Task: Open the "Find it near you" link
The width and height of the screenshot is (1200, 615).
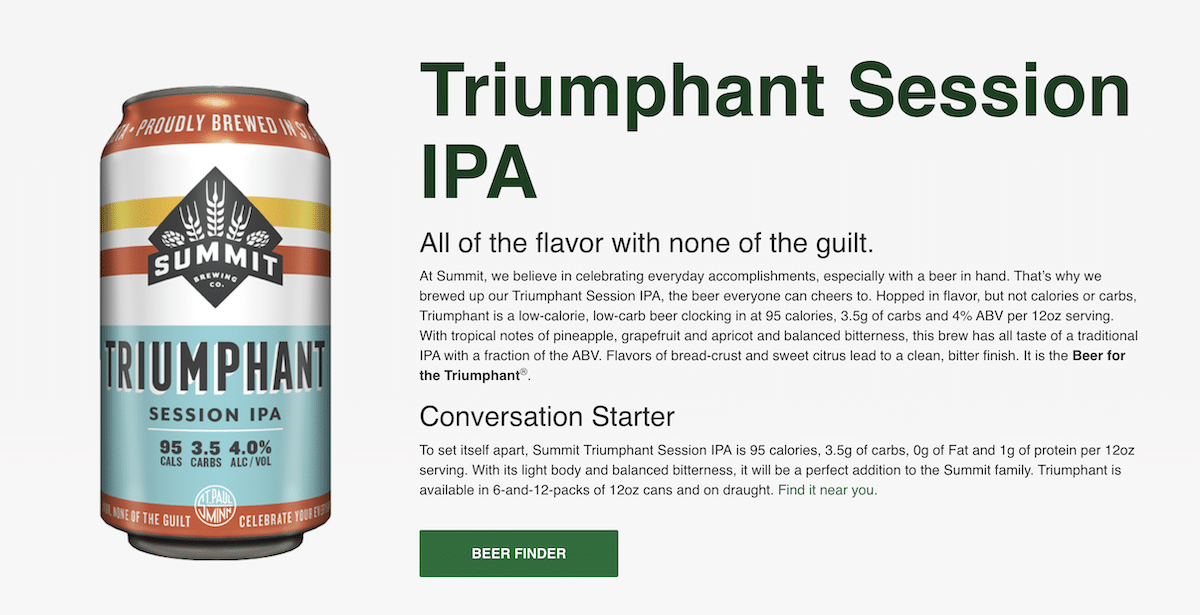Action: [x=827, y=490]
